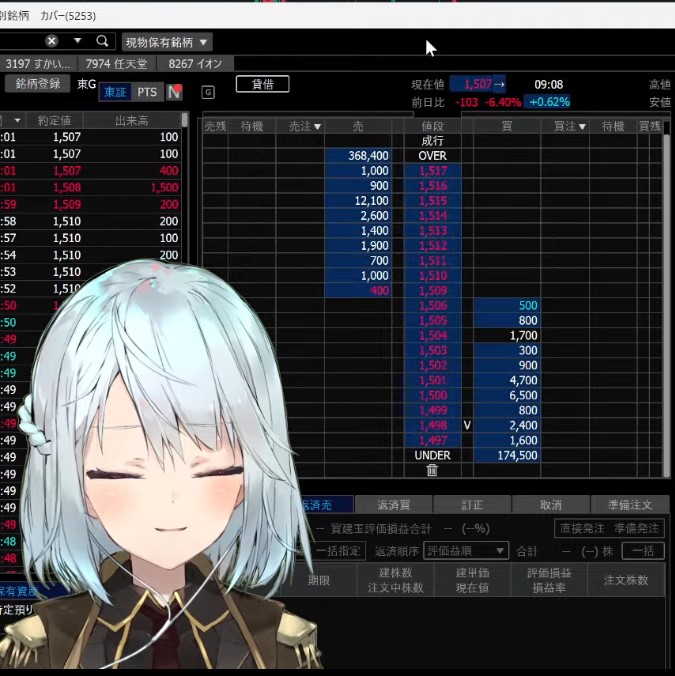Select 準備発注 mode
Screen dimensions: 675x676
(x=636, y=529)
